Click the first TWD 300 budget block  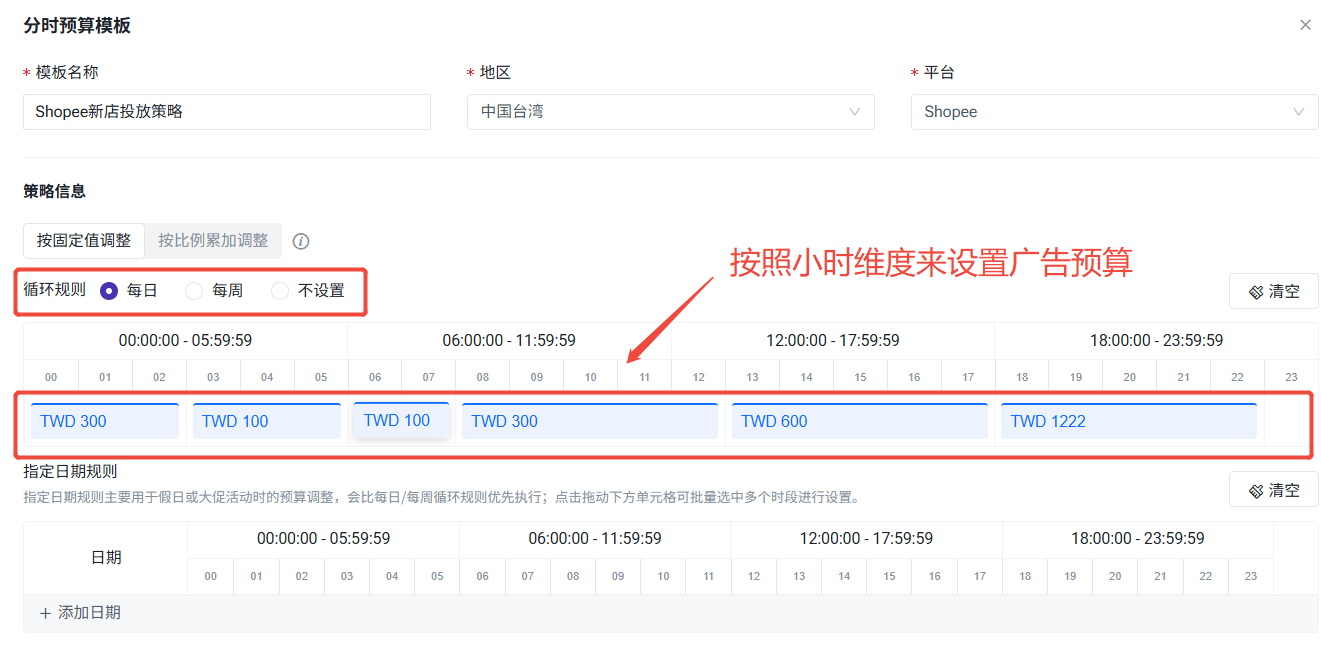click(x=104, y=421)
